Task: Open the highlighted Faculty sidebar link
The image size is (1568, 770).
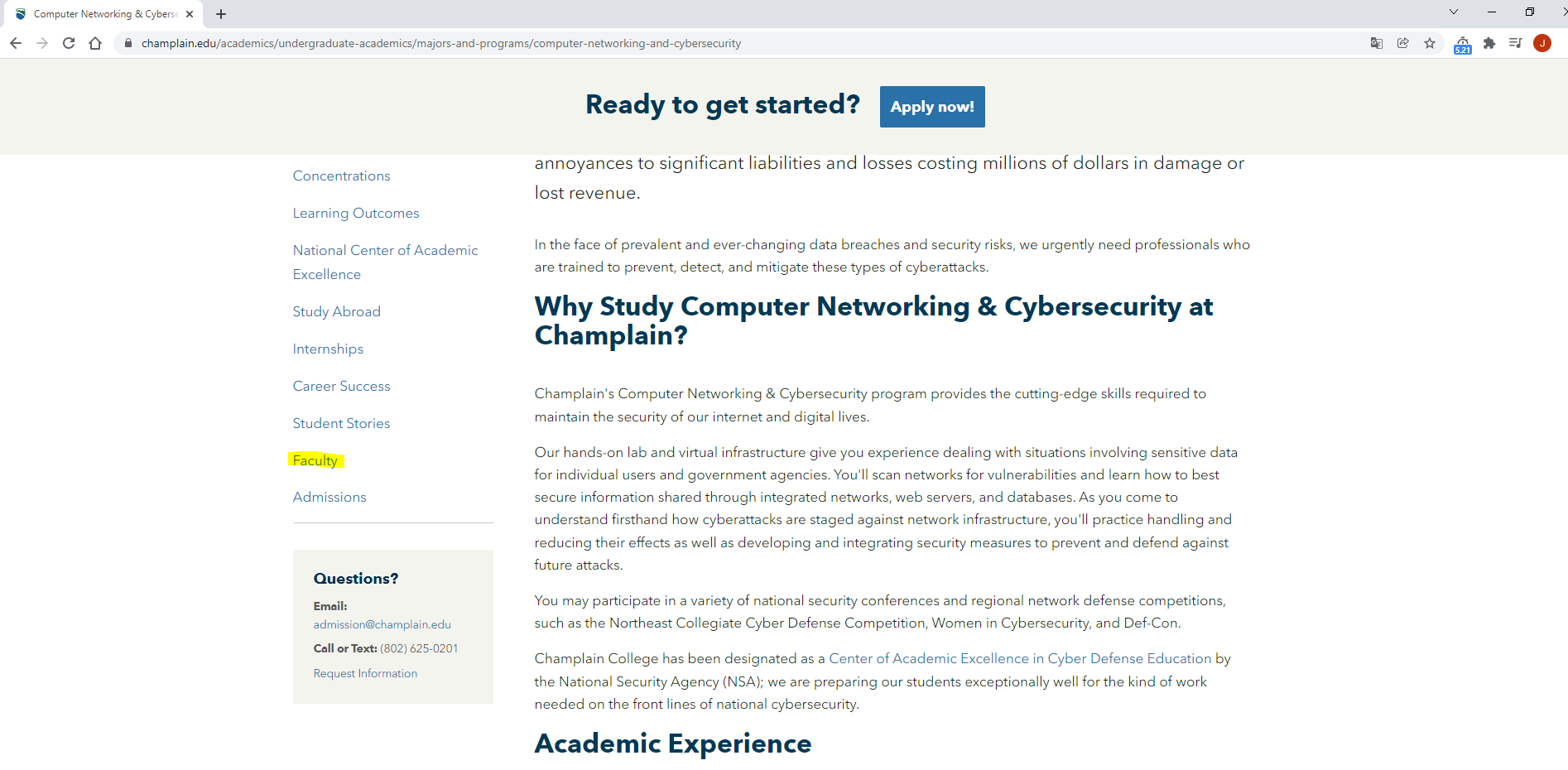Action: tap(315, 460)
